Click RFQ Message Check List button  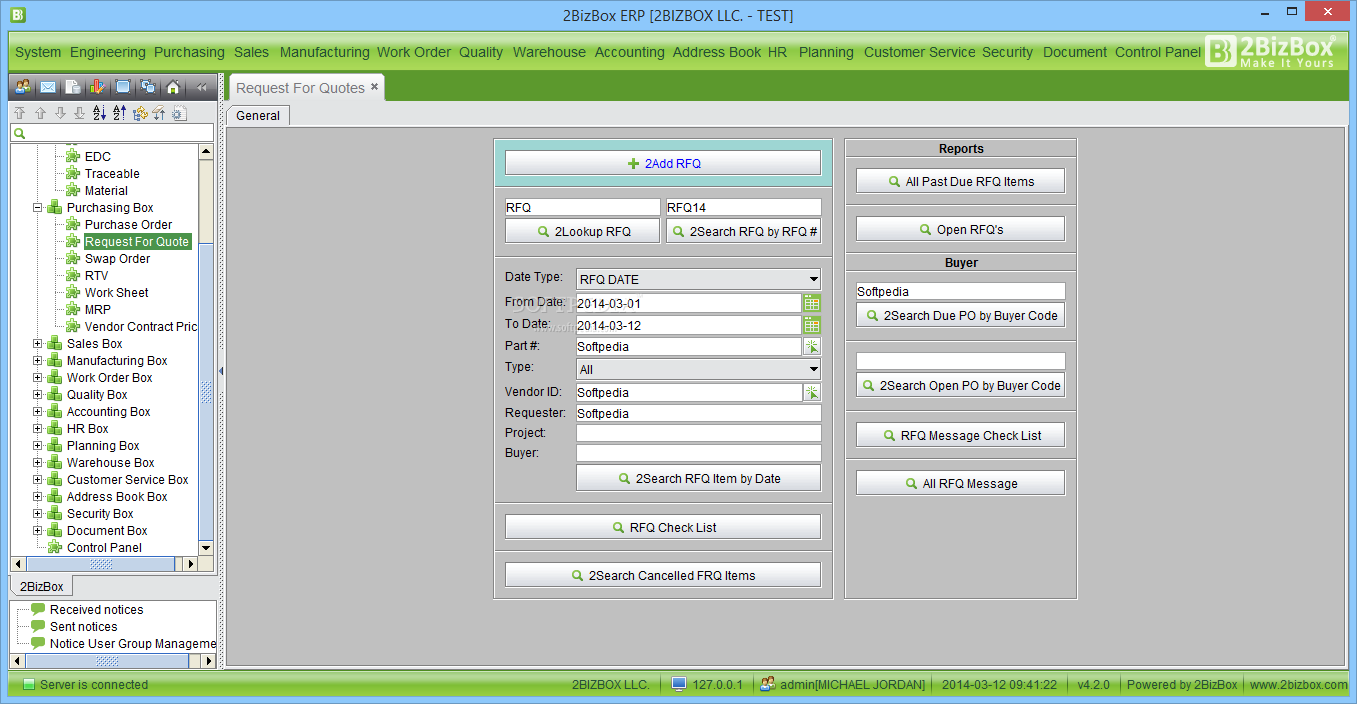(x=960, y=435)
